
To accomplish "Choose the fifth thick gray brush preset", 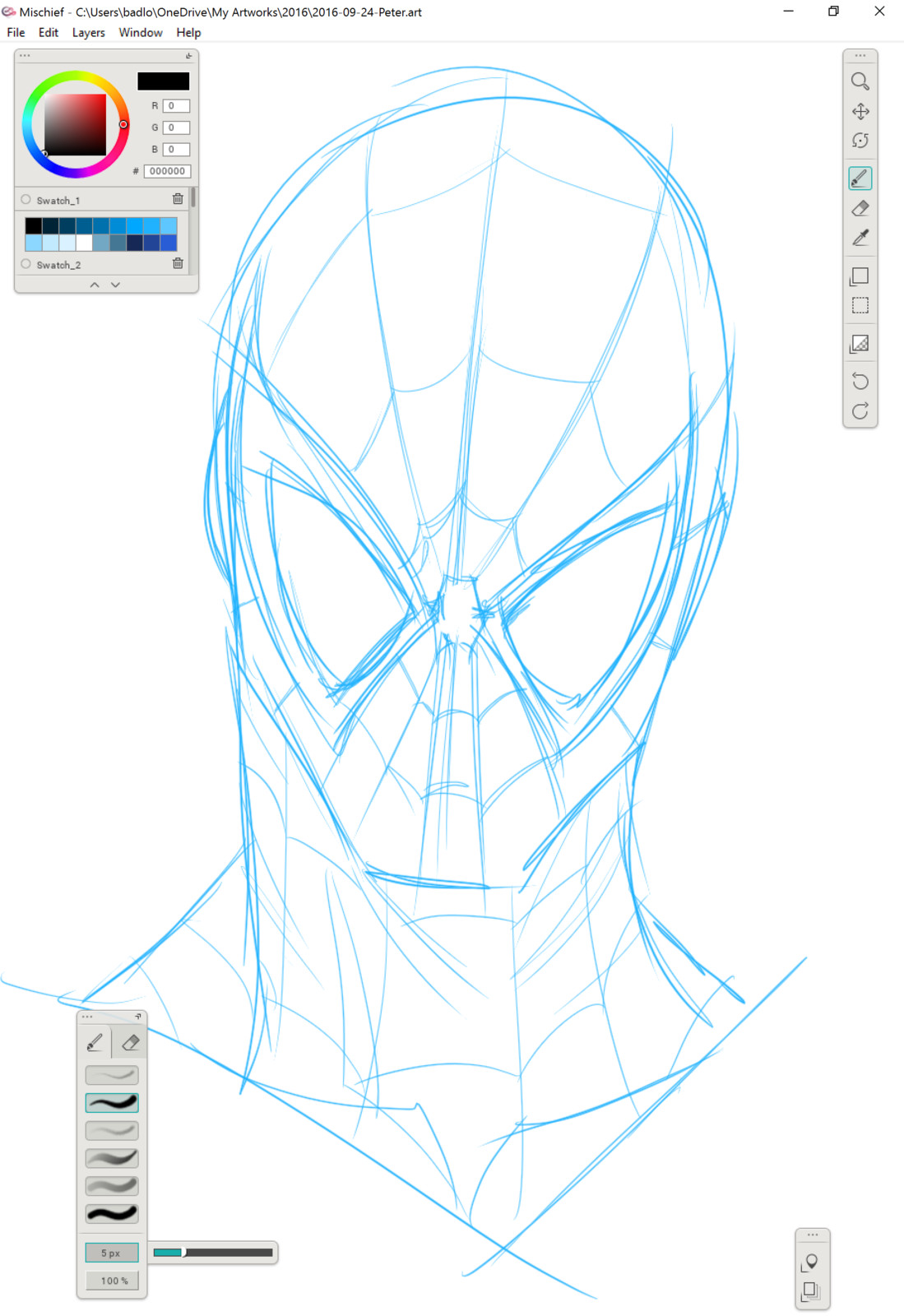I will (112, 1186).
